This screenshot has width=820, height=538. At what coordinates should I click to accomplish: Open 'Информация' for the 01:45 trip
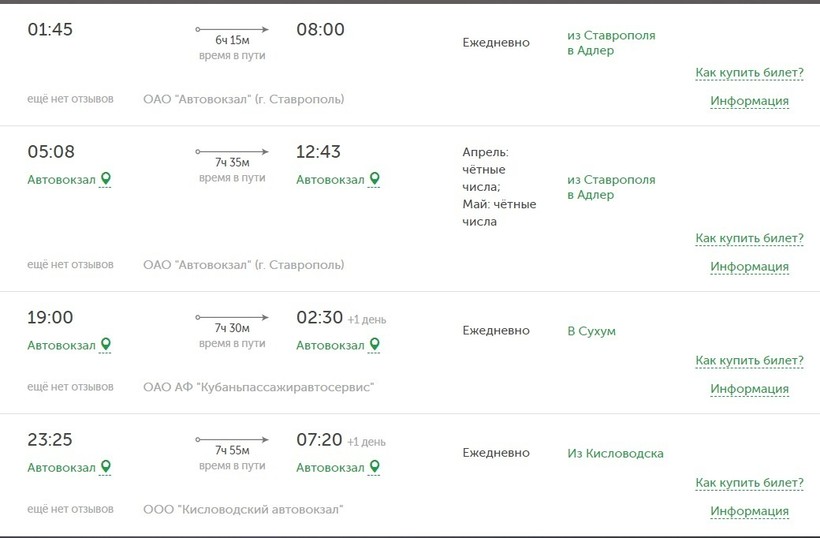point(749,101)
